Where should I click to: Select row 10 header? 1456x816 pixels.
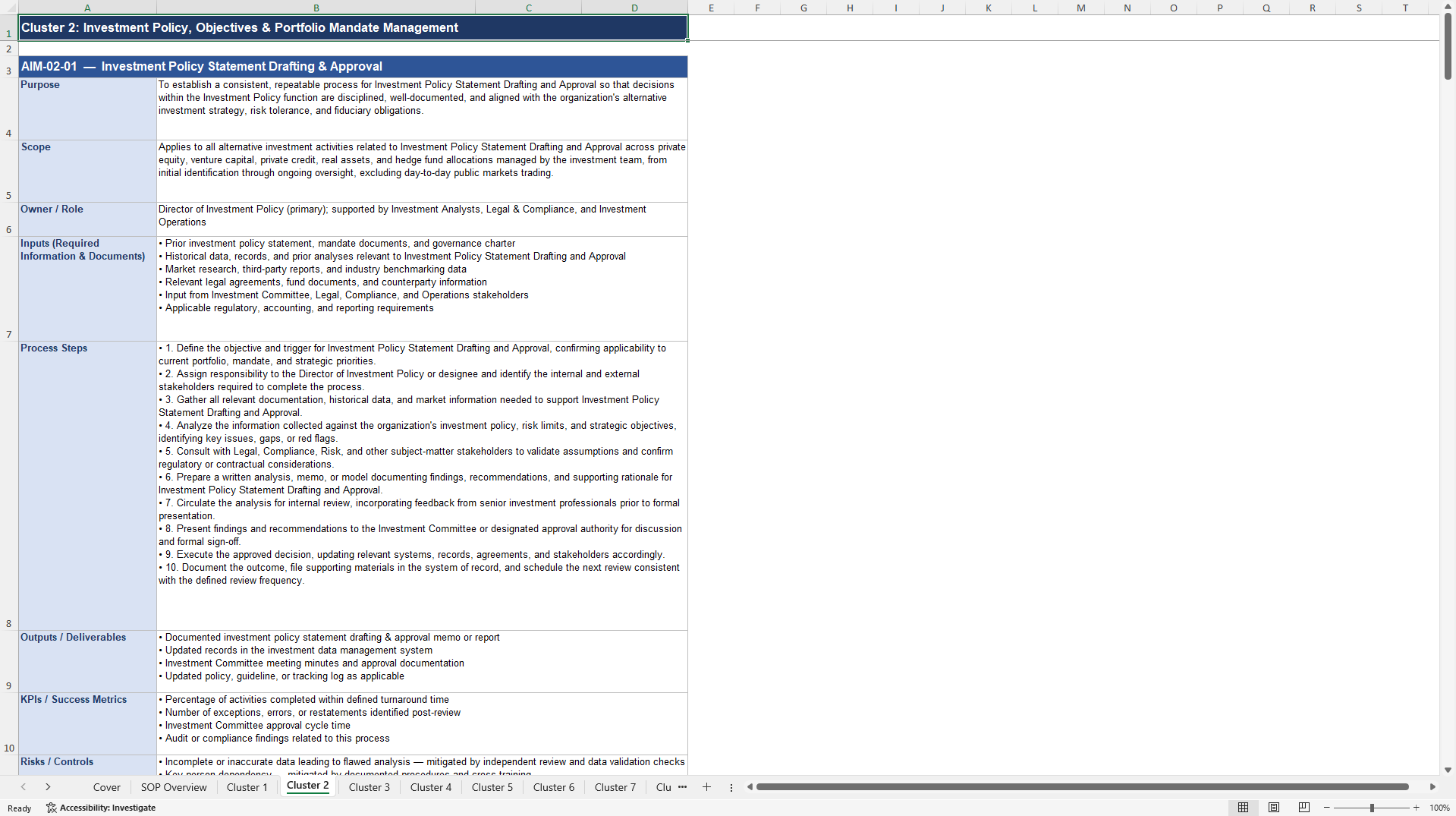point(9,723)
